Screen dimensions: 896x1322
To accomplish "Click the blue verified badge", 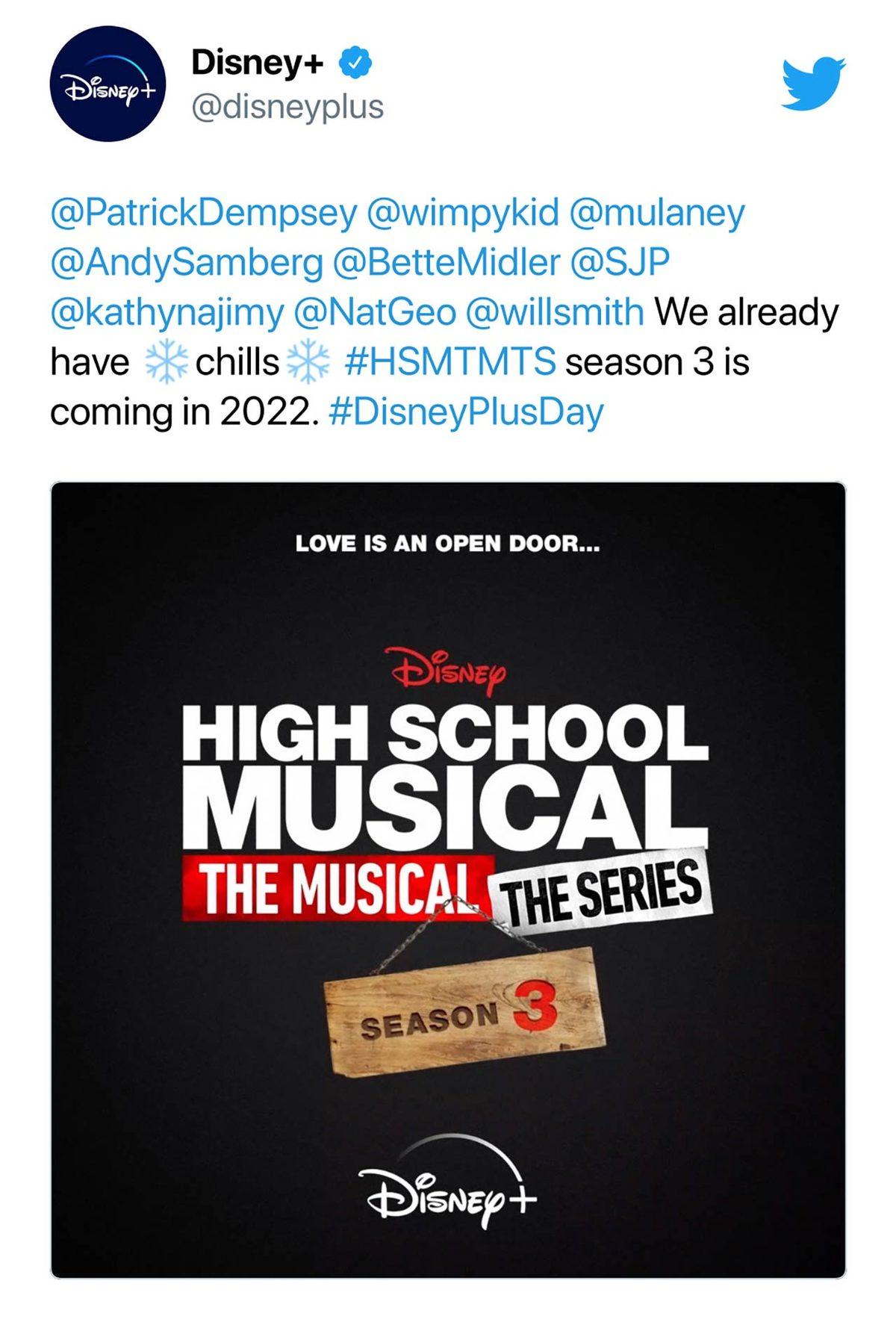I will tap(355, 63).
